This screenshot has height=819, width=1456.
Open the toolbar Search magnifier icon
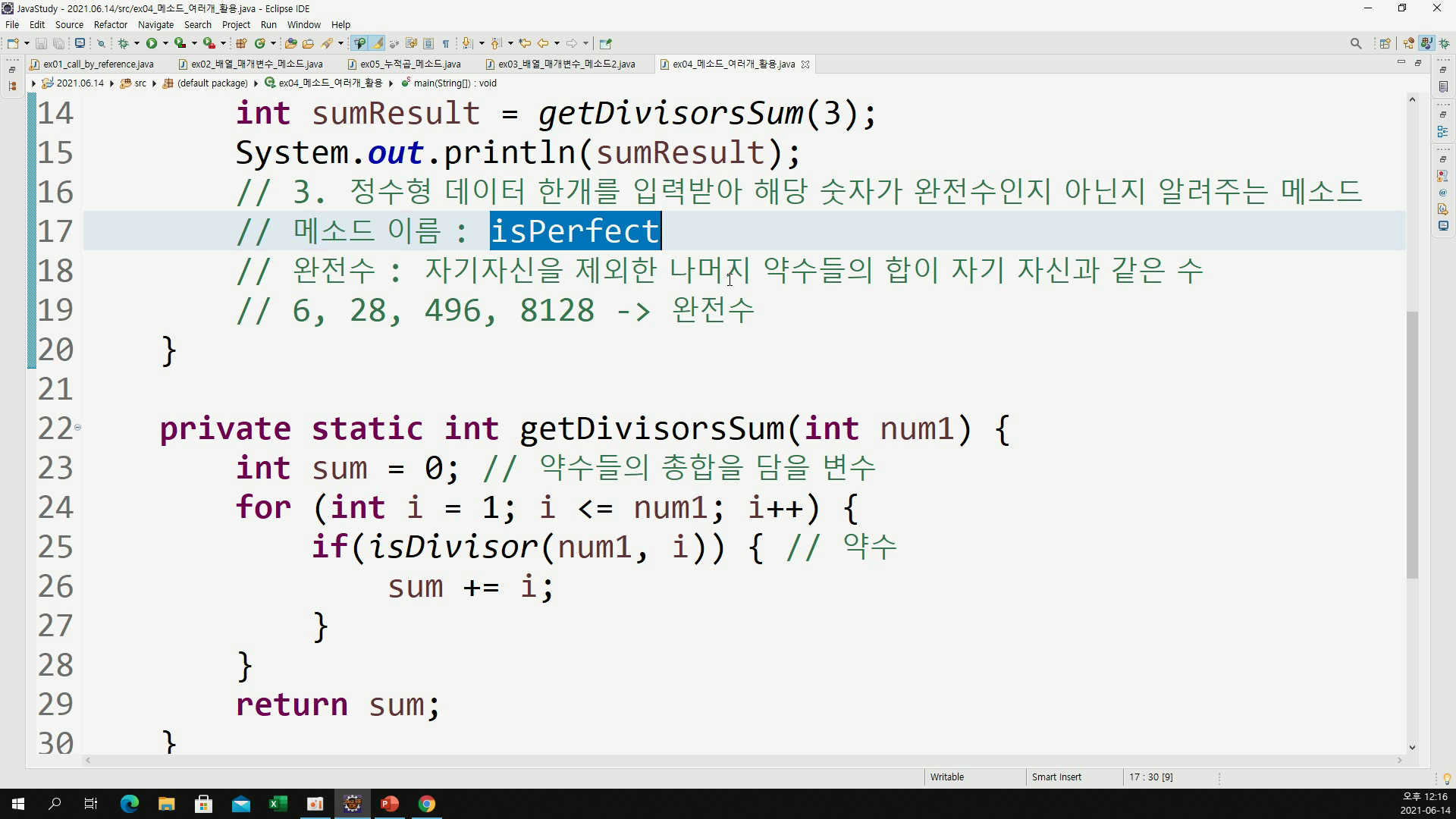[x=1356, y=43]
